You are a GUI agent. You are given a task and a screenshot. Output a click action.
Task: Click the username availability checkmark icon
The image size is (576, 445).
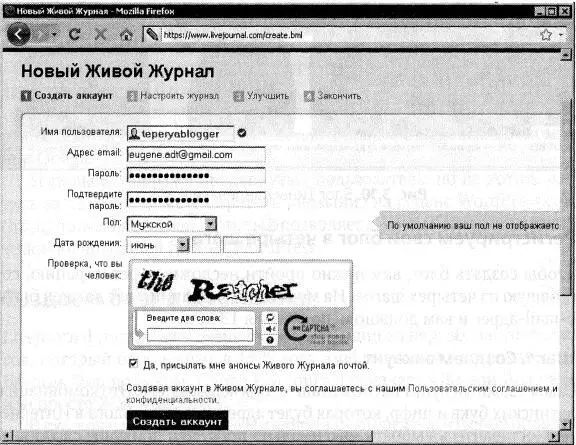click(x=242, y=133)
